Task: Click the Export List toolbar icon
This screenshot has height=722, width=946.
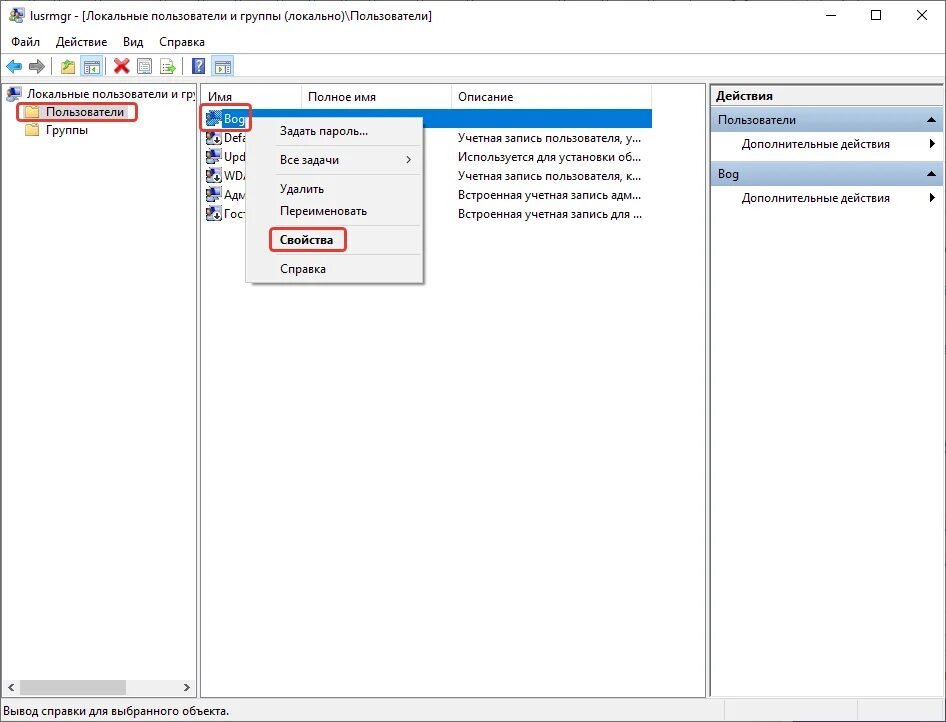Action: 168,66
